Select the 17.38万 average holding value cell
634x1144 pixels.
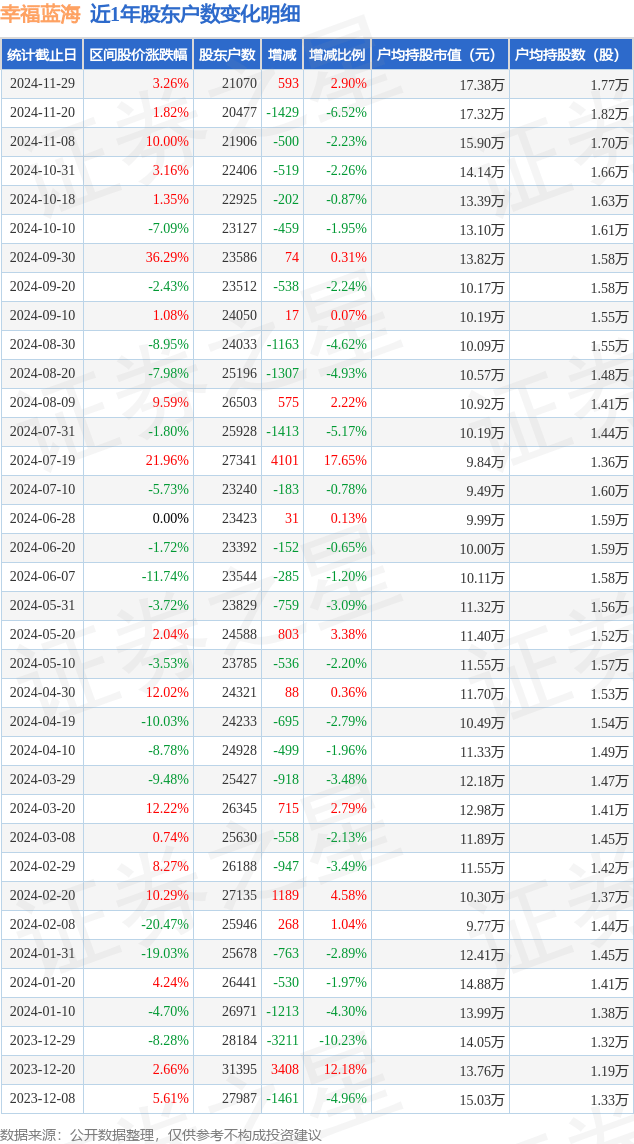tap(481, 85)
